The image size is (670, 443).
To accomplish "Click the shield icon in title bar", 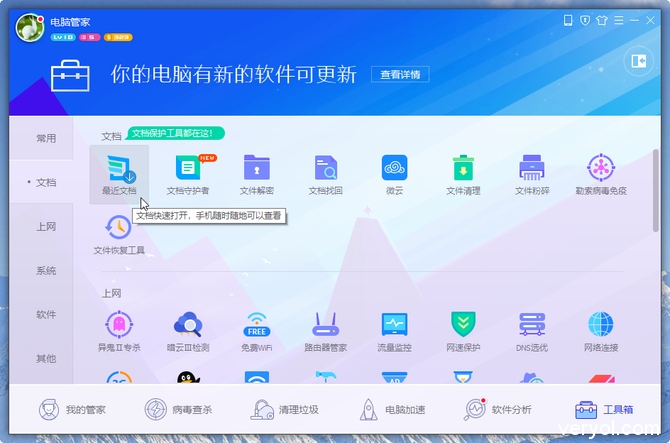I will (585, 20).
